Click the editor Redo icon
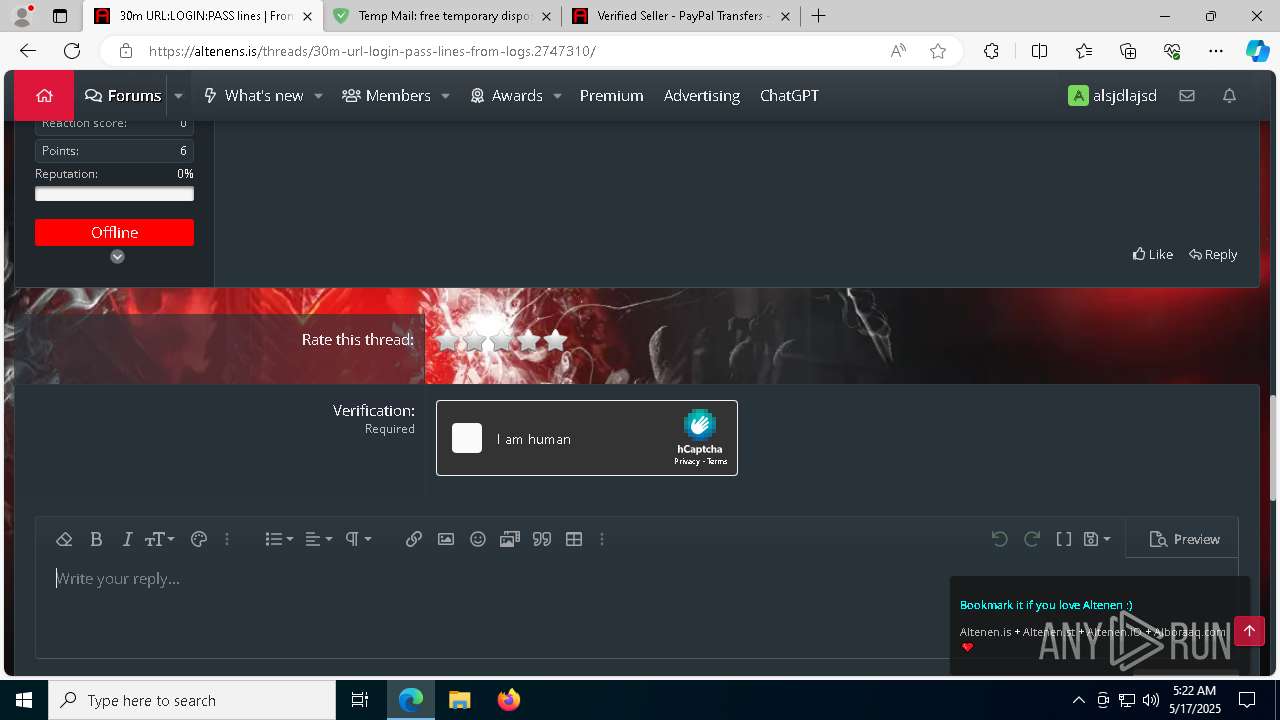Viewport: 1280px width, 720px height. pos(1032,539)
